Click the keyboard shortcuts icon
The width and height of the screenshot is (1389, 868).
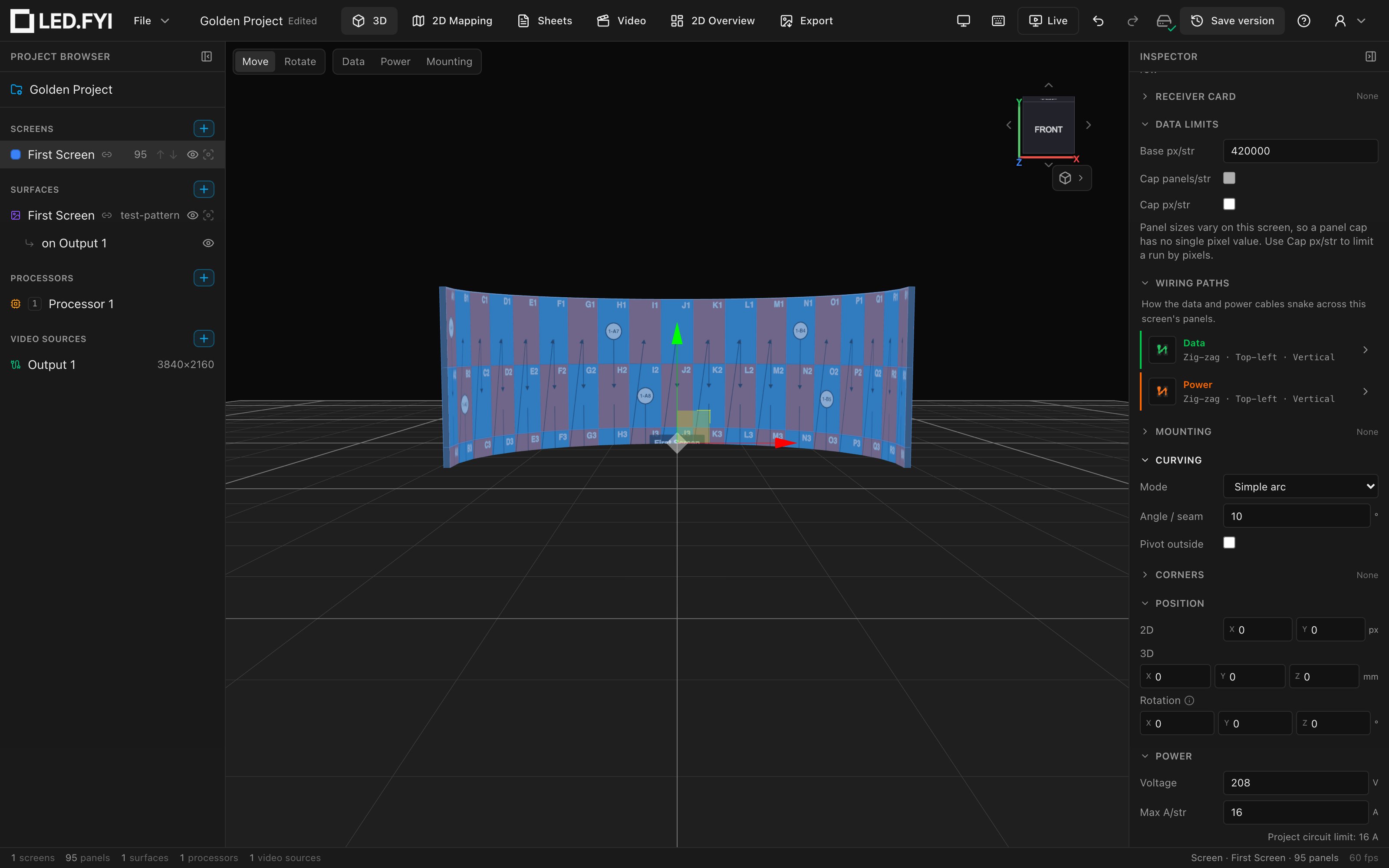click(x=998, y=21)
